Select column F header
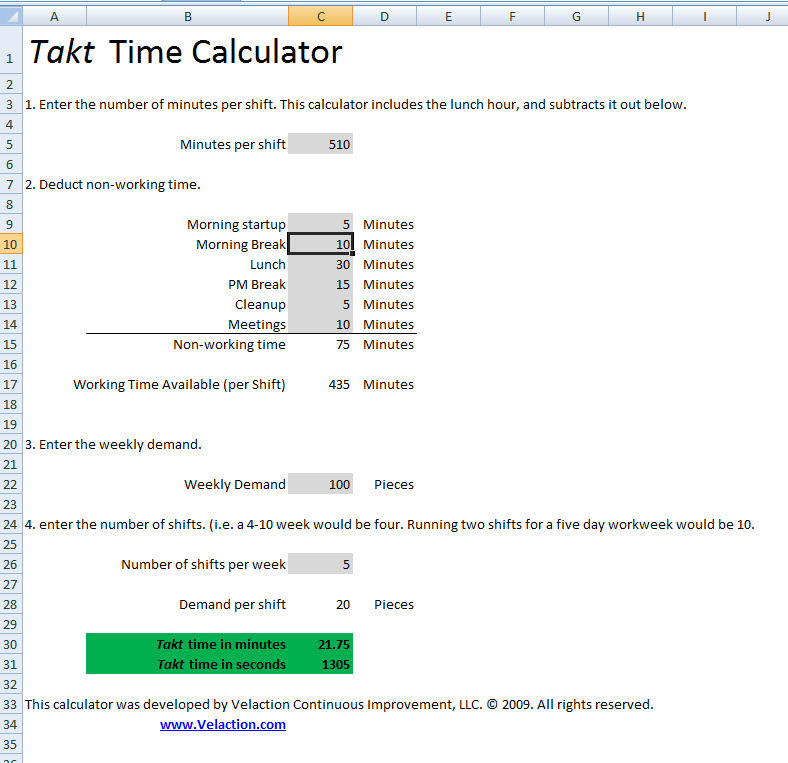 click(512, 16)
